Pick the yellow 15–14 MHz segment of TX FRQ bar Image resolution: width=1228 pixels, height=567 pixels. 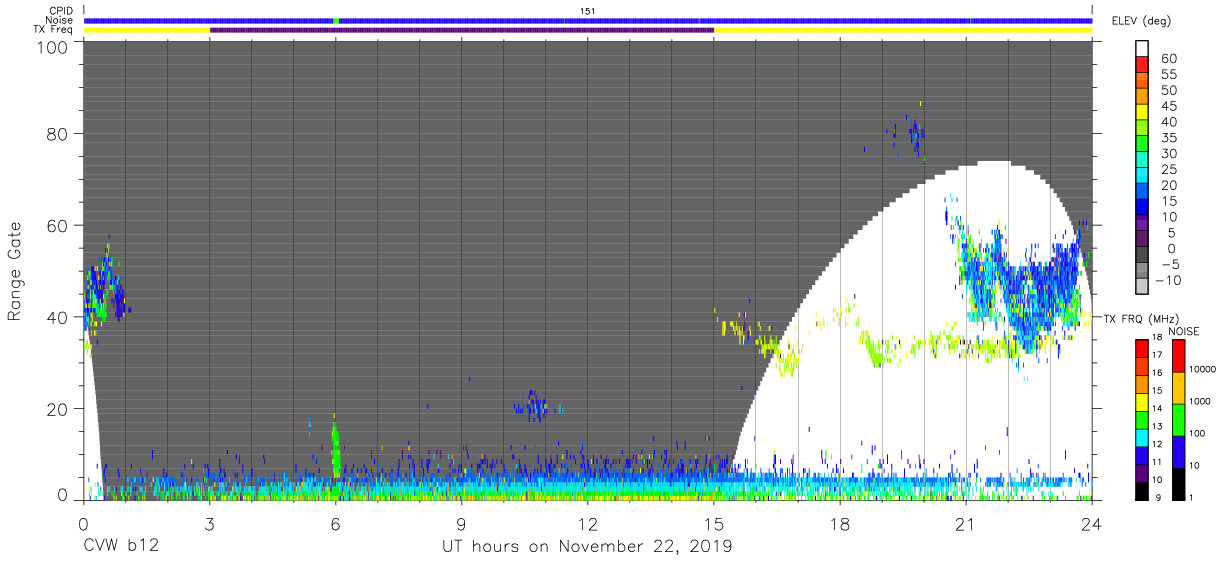1142,400
